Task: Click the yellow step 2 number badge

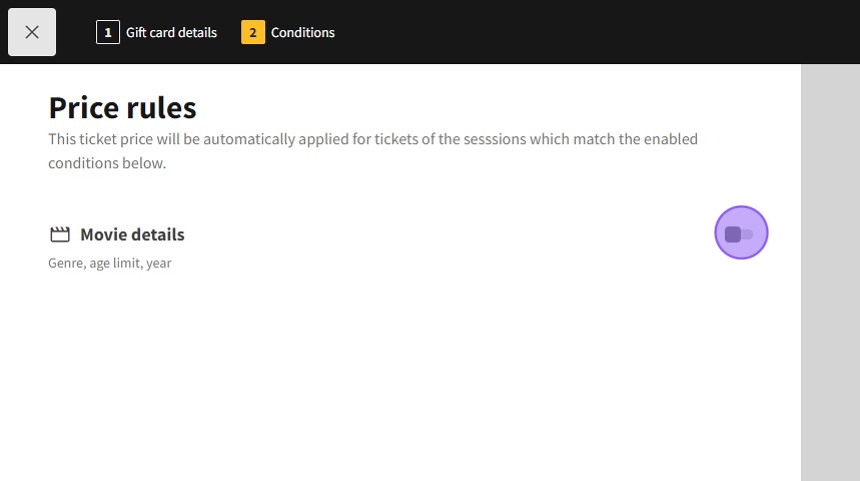Action: tap(253, 32)
